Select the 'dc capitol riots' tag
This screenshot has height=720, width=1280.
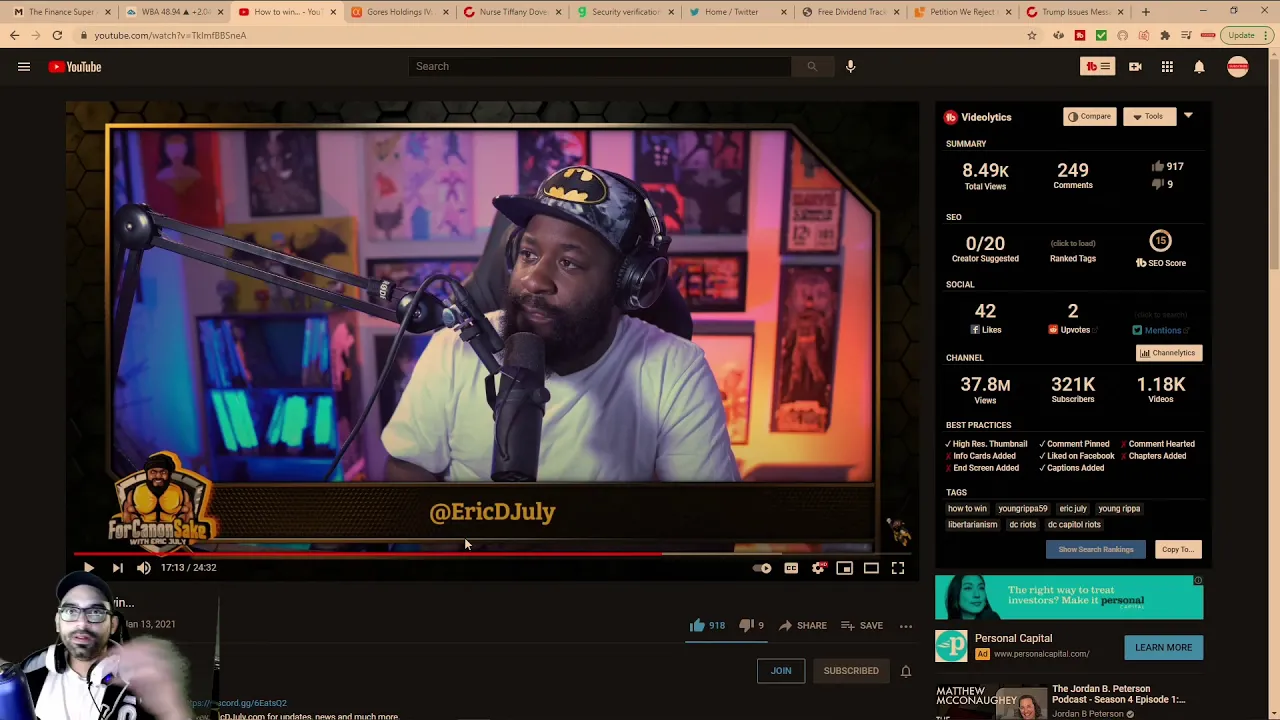pos(1074,524)
